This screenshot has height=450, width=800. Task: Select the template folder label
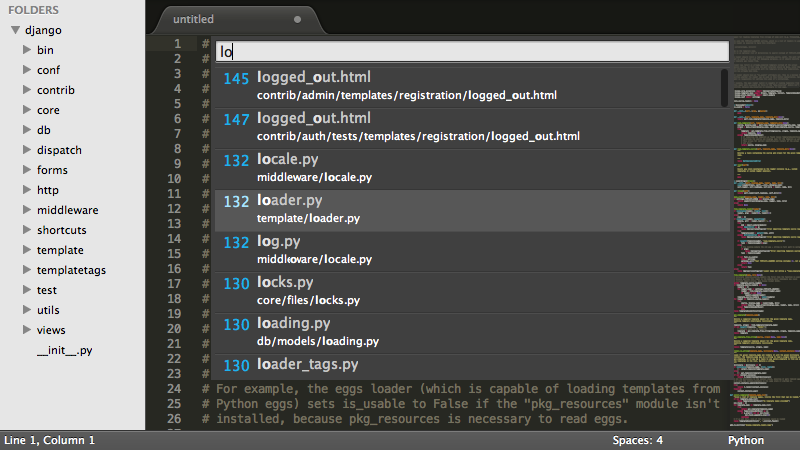point(60,251)
